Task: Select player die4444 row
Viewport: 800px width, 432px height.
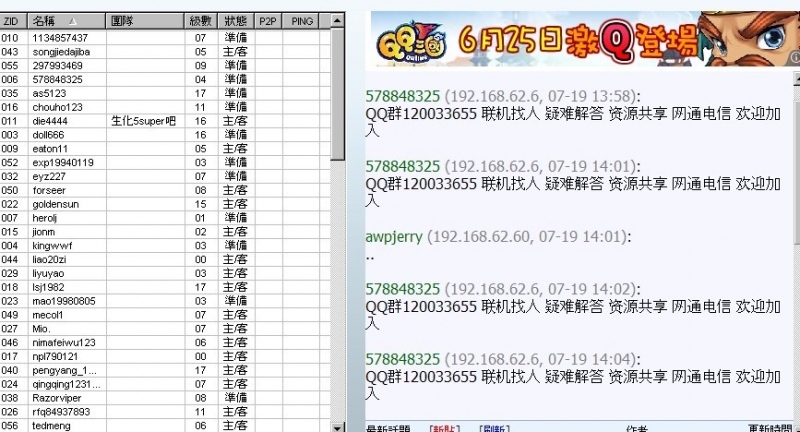Action: [165, 121]
